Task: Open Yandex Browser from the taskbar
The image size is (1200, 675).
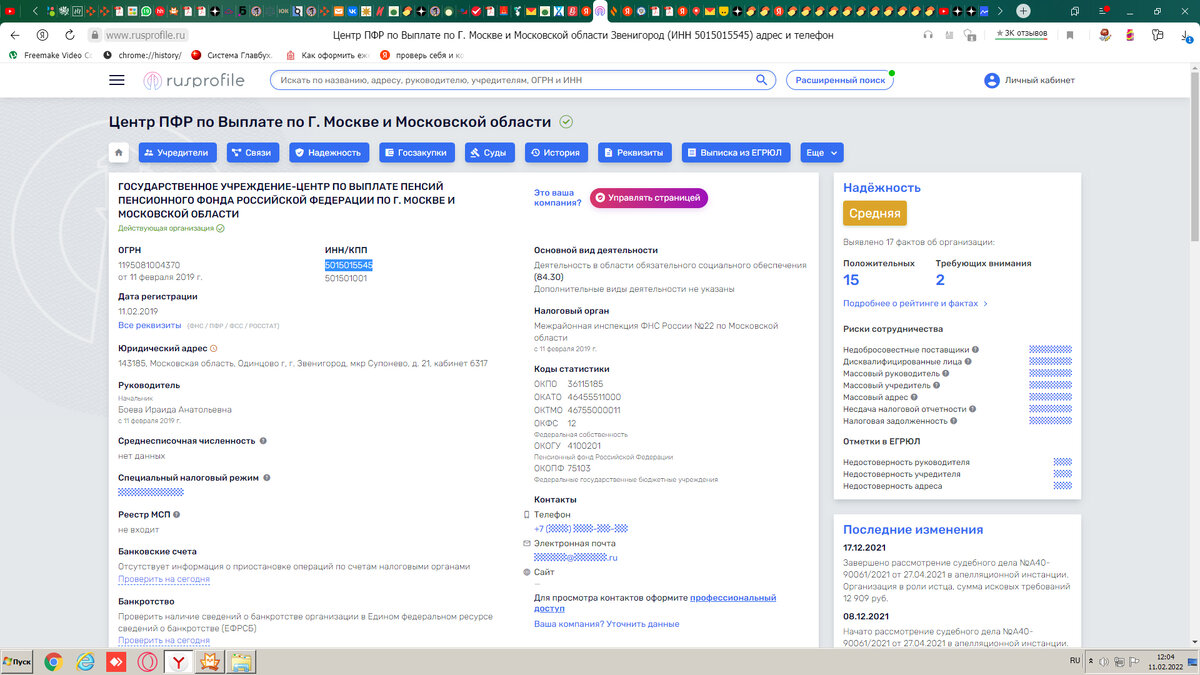Action: click(x=179, y=661)
